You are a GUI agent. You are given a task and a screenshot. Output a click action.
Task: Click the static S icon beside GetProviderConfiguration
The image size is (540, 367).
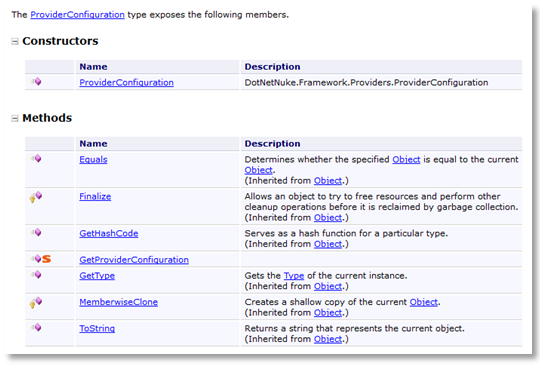46,259
